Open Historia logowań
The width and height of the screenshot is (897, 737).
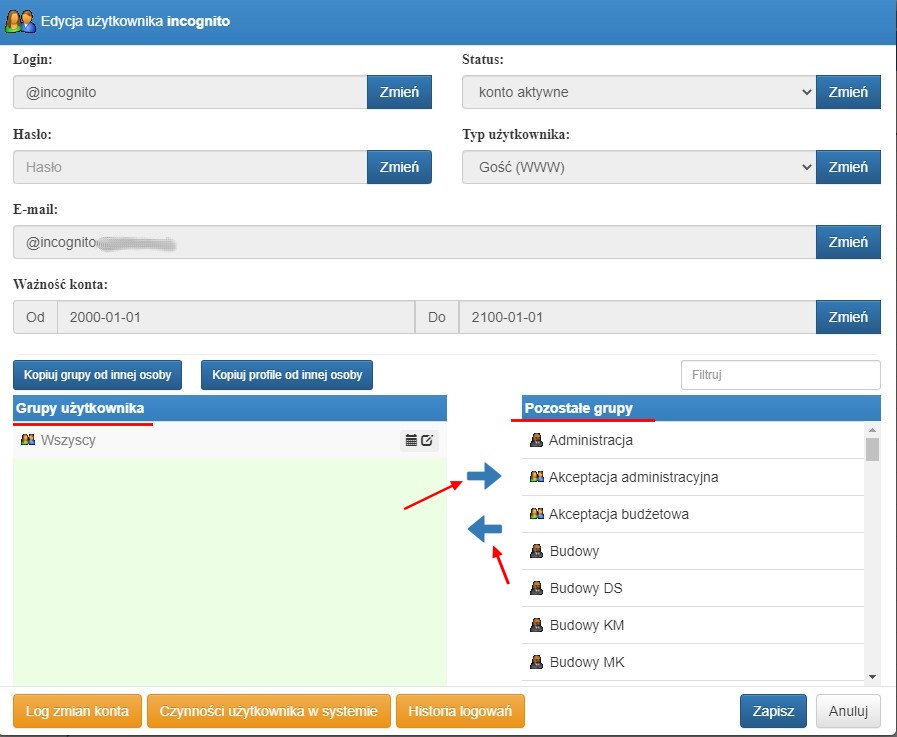pyautogui.click(x=460, y=711)
